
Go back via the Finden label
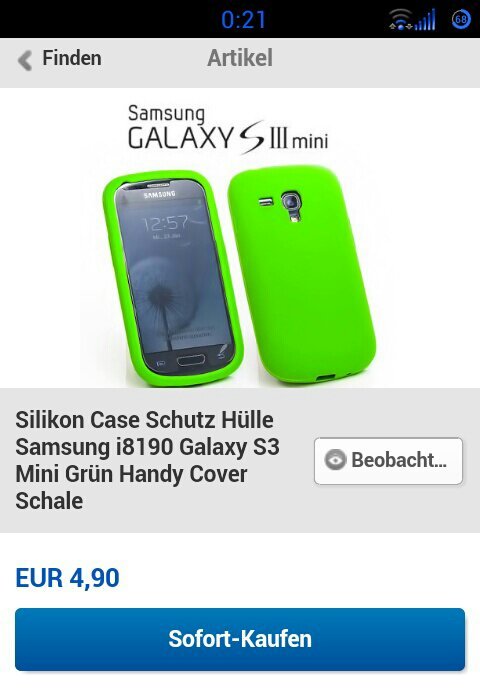(x=72, y=58)
